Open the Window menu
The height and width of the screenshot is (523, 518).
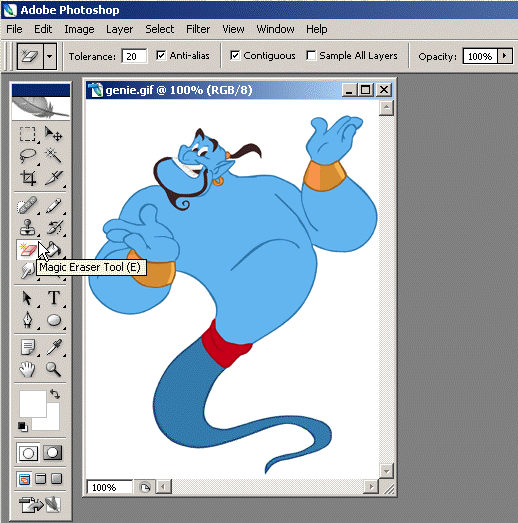(x=275, y=29)
